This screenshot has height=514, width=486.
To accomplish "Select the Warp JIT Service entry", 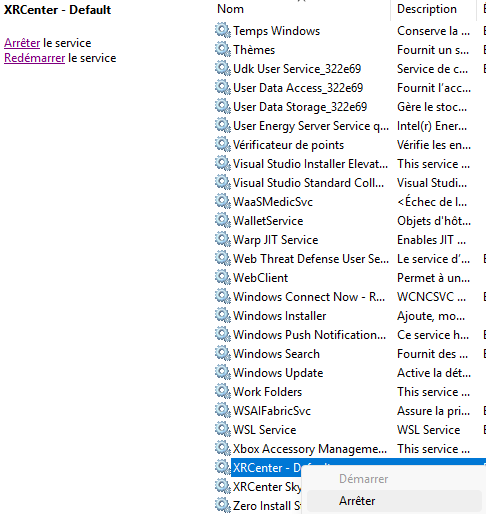I will pos(350,240).
